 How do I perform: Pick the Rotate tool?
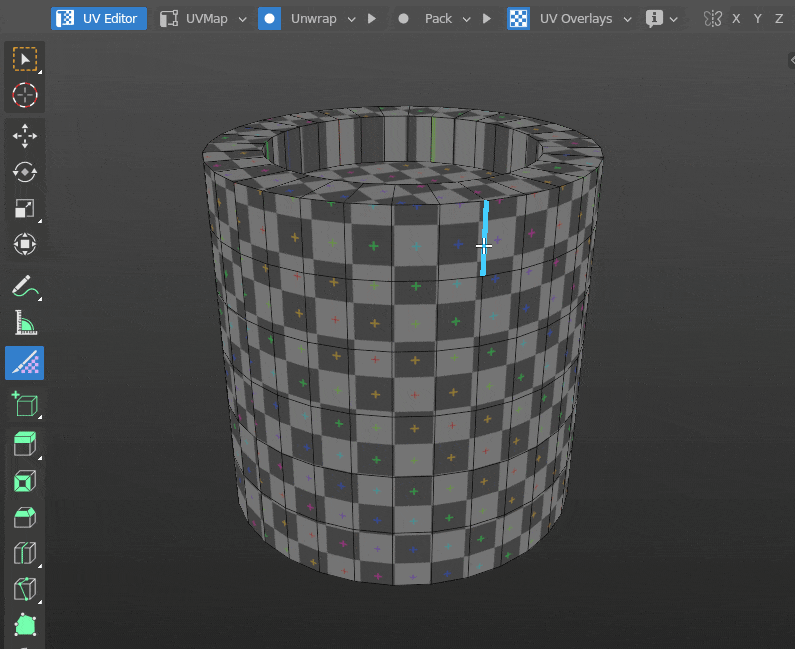click(25, 172)
